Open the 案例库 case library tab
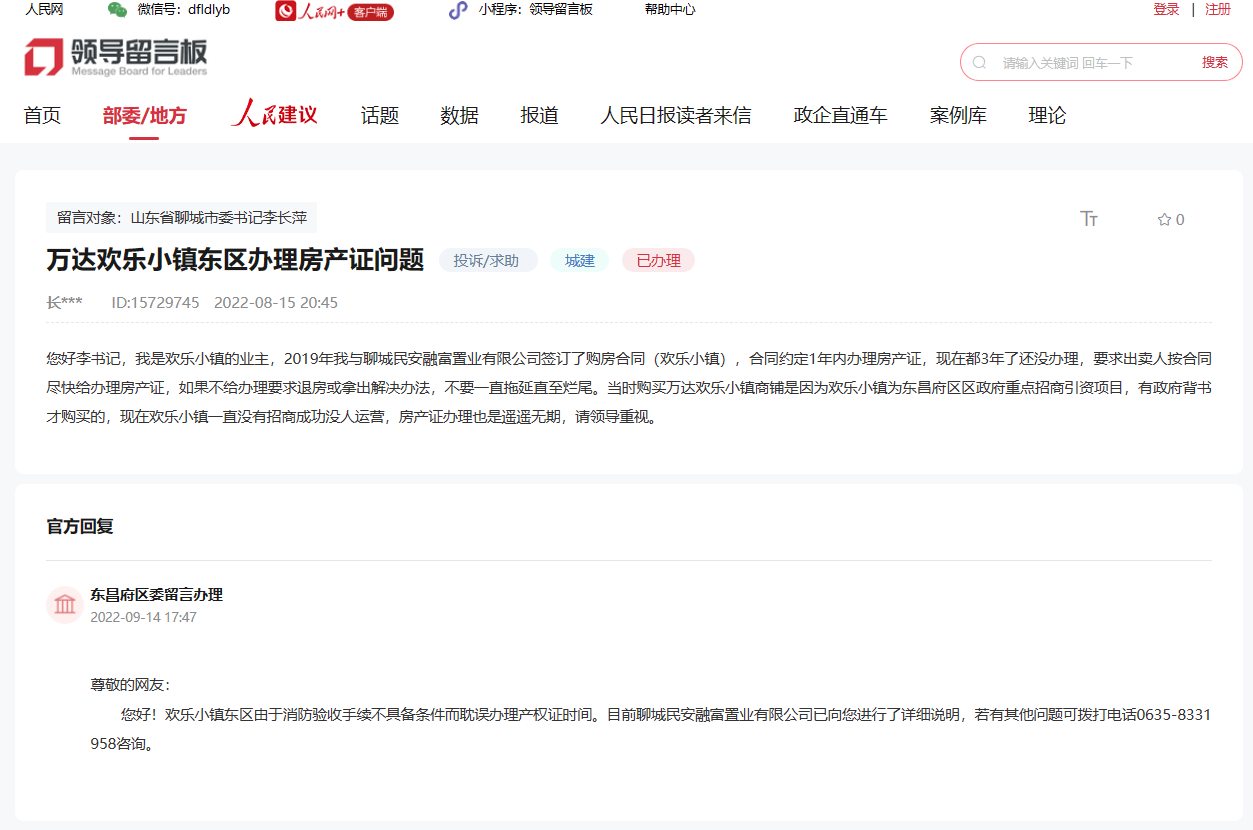Viewport: 1253px width, 830px height. tap(958, 115)
